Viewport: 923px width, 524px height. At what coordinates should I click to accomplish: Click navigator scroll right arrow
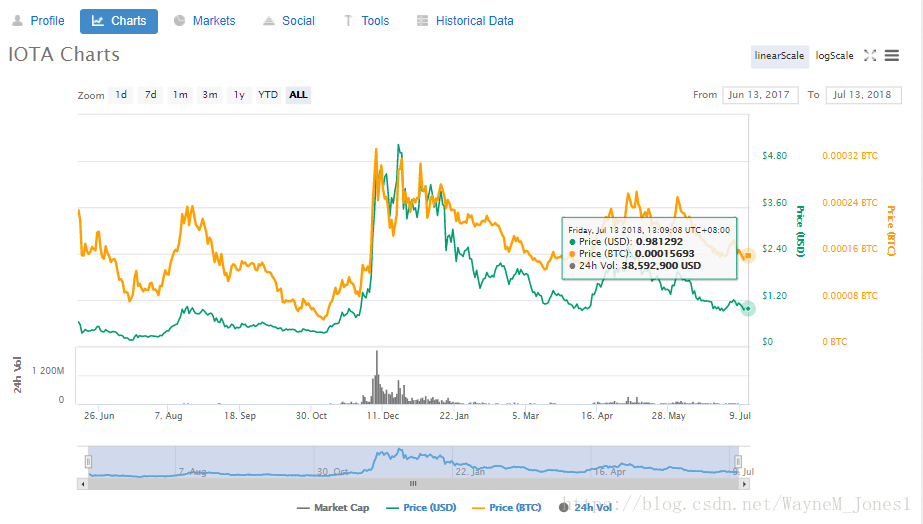click(744, 484)
